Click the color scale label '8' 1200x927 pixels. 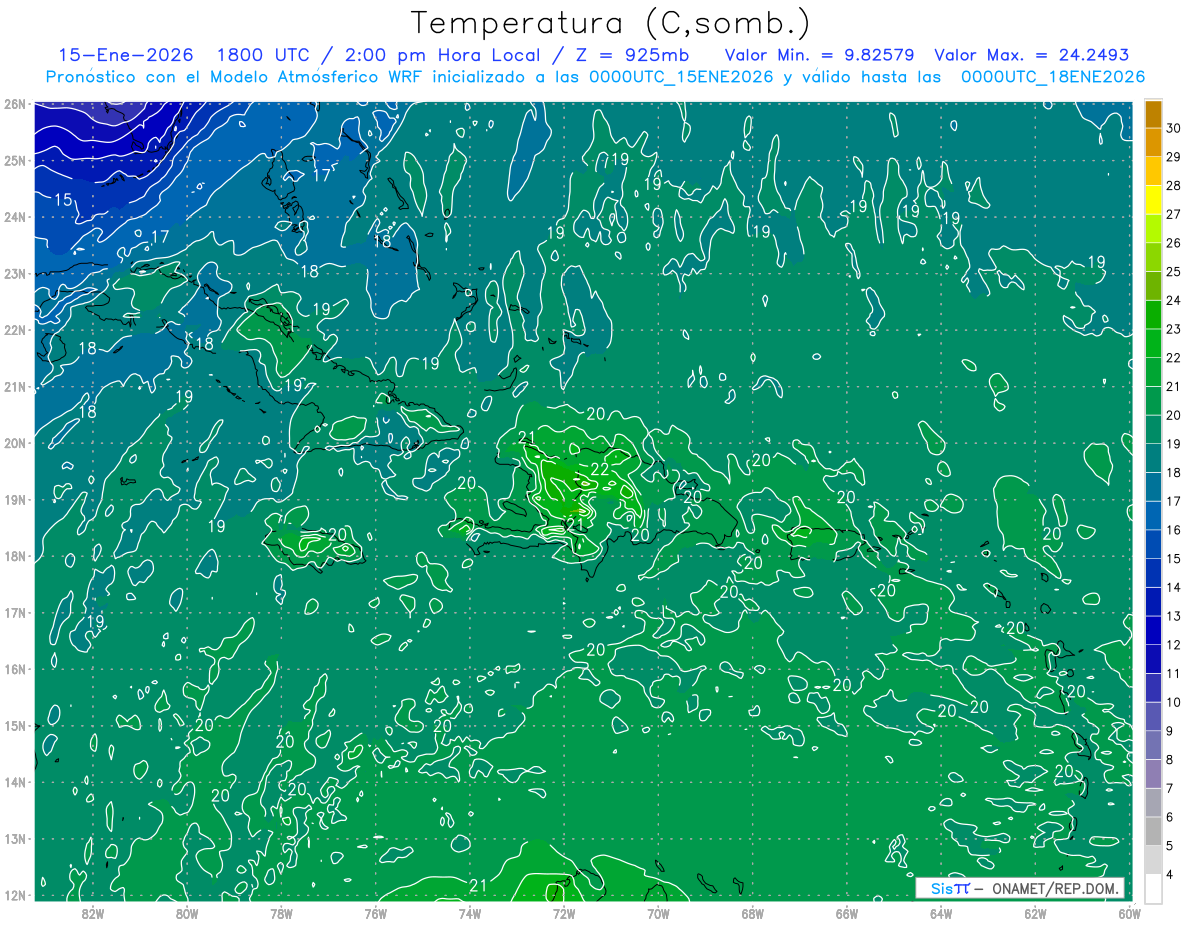click(x=1171, y=760)
